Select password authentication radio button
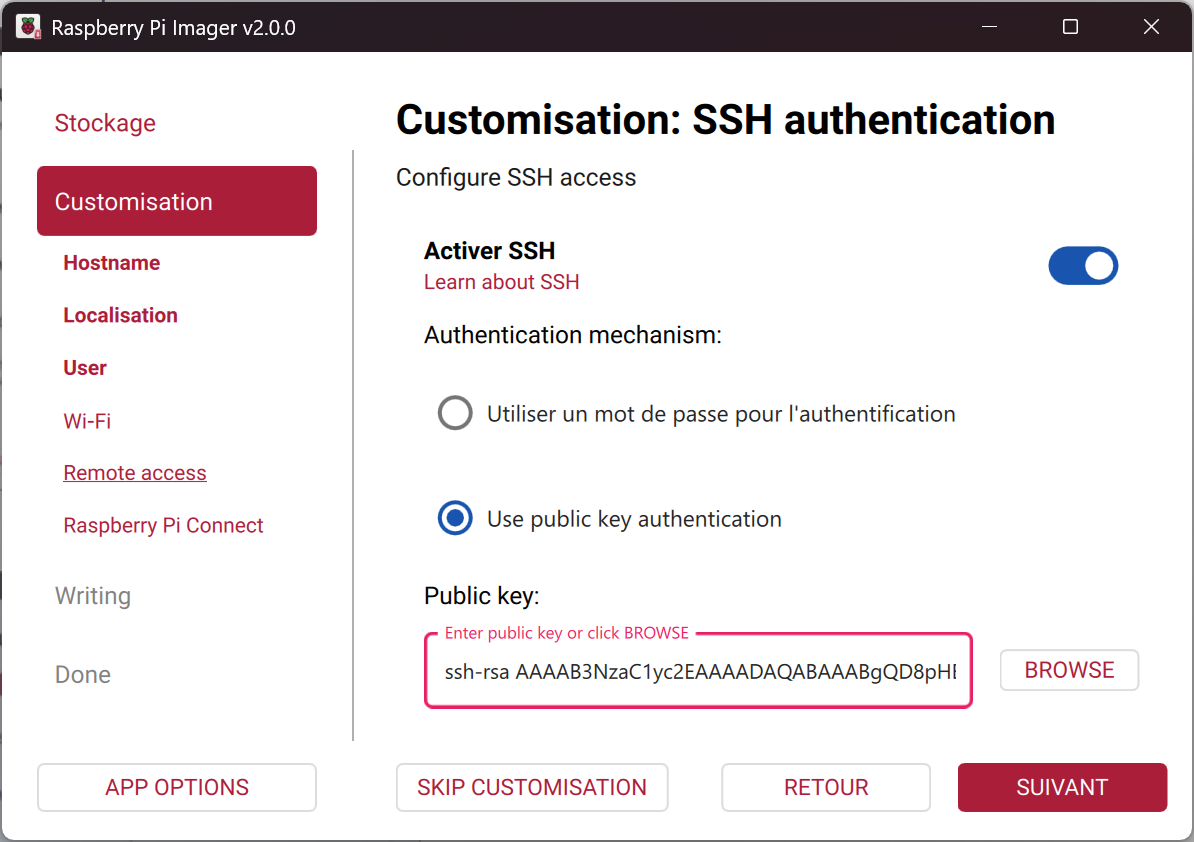Viewport: 1194px width, 842px height. click(x=455, y=414)
